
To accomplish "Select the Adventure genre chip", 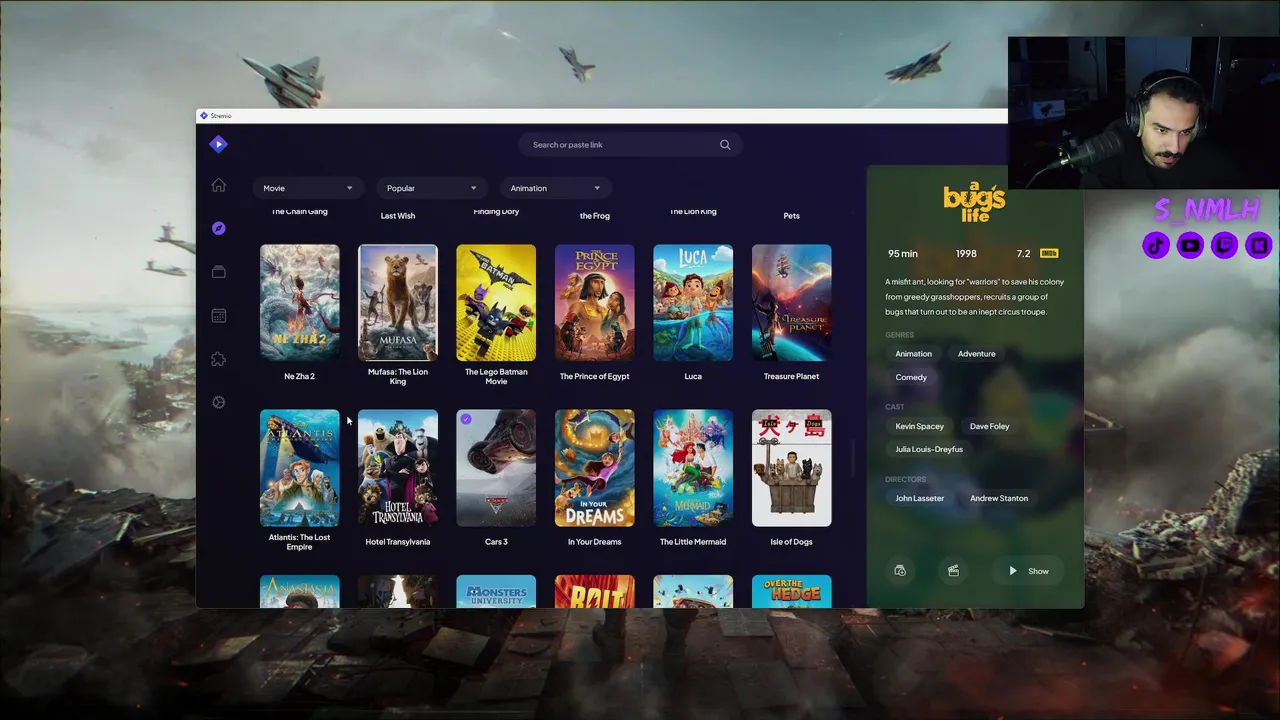I will [976, 354].
